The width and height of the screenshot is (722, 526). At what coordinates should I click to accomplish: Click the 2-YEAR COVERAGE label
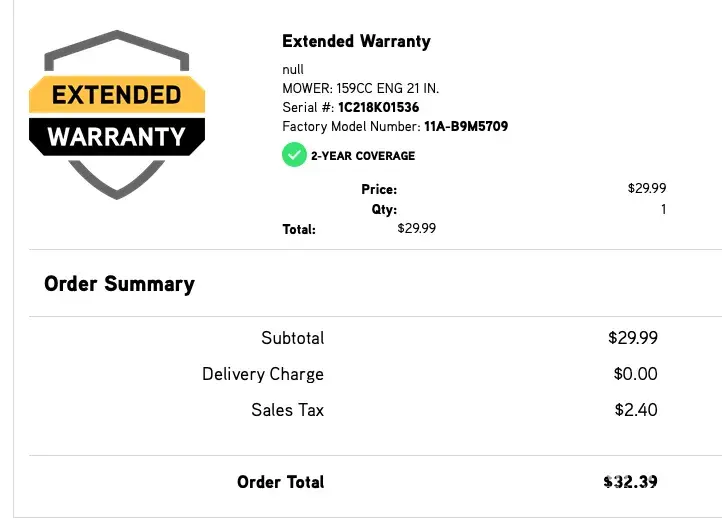362,156
